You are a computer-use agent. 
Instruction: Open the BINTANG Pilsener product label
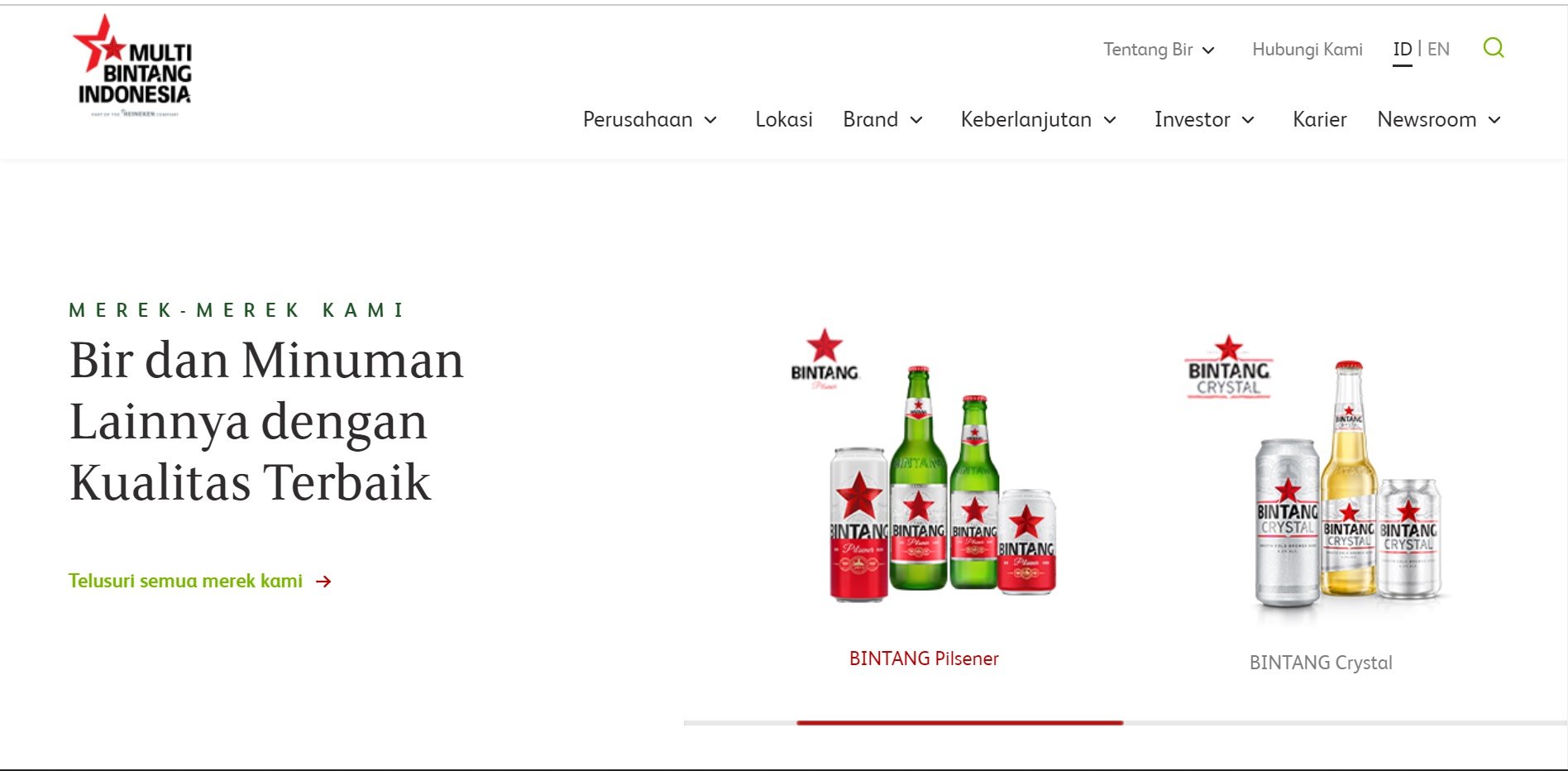924,658
